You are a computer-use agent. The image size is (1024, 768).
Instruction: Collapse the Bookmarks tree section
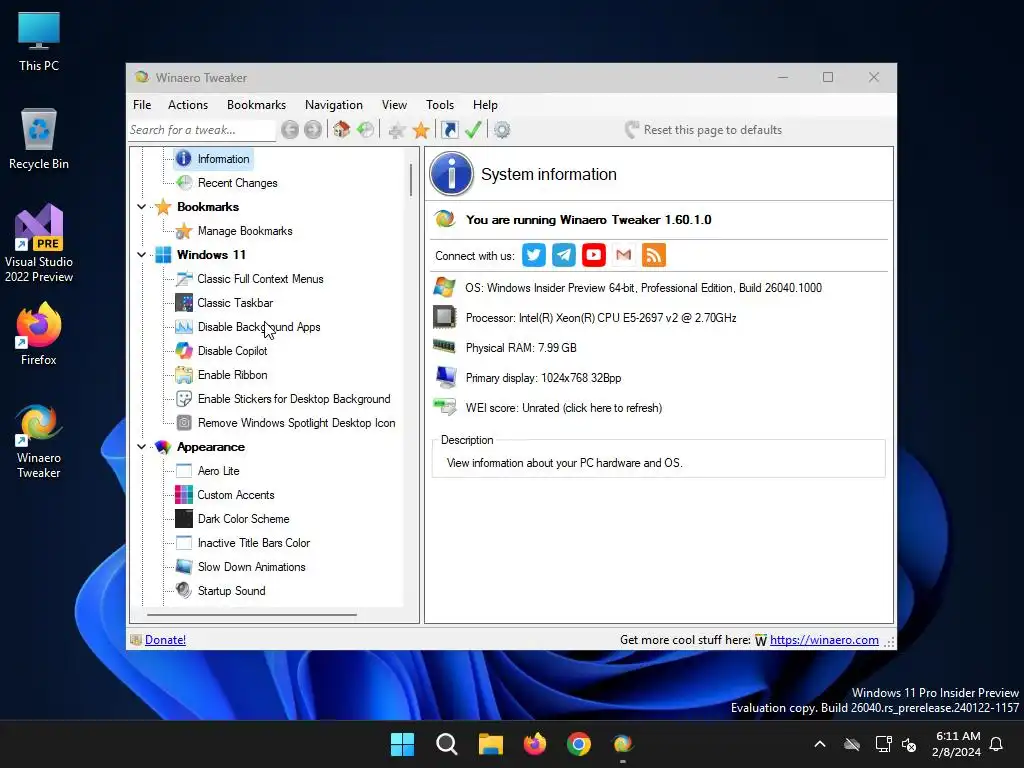click(x=141, y=207)
